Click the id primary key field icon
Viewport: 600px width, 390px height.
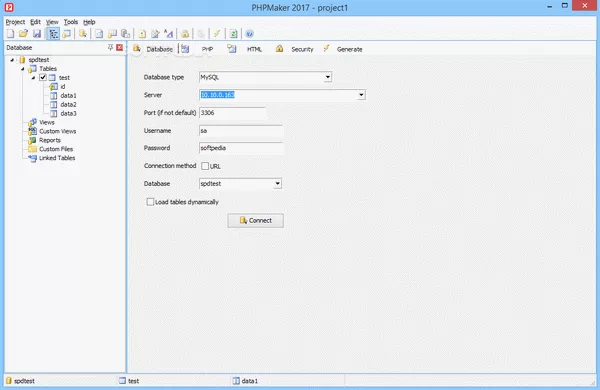click(x=54, y=87)
